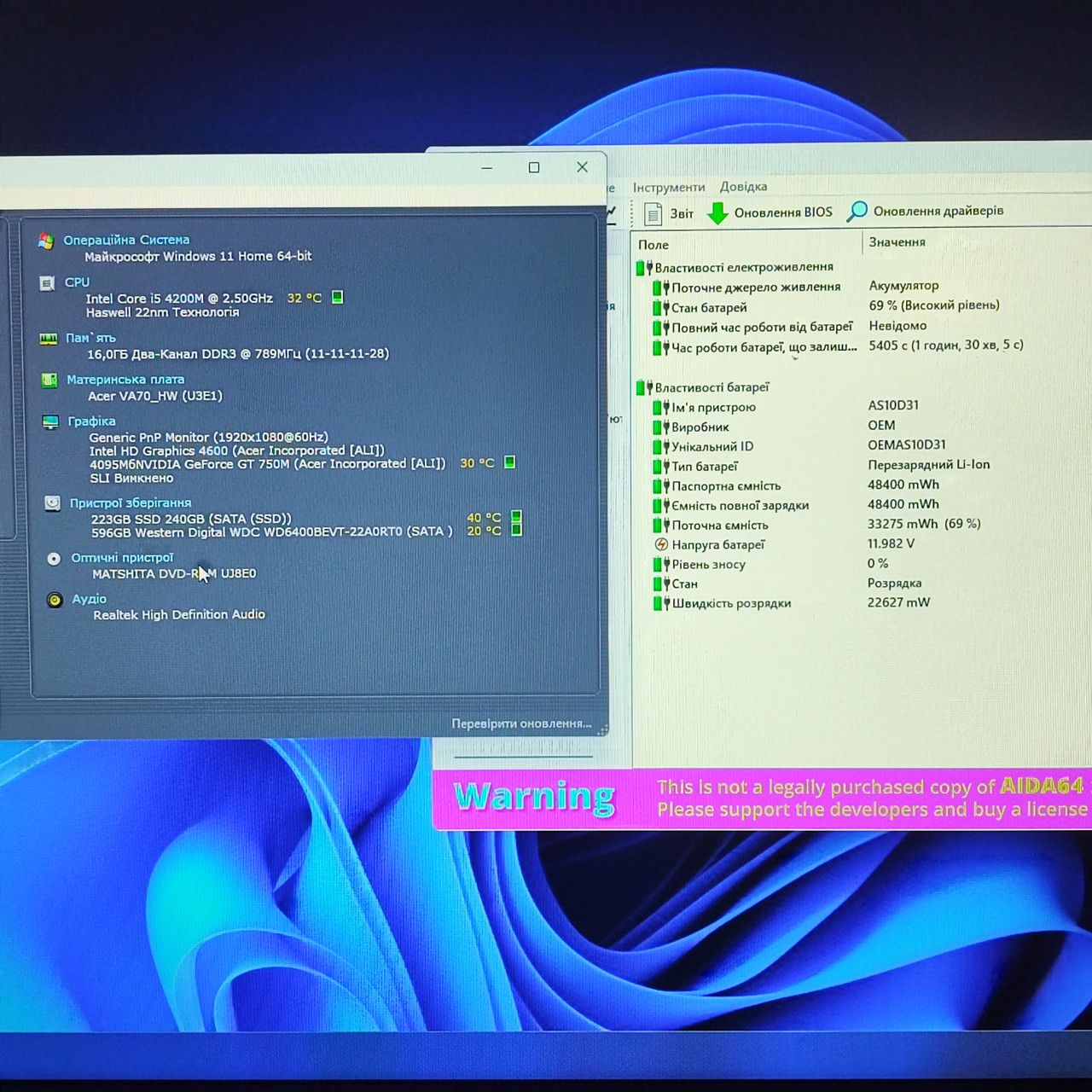Close the Speccy window
Screen dimensions: 1092x1092
[x=583, y=167]
